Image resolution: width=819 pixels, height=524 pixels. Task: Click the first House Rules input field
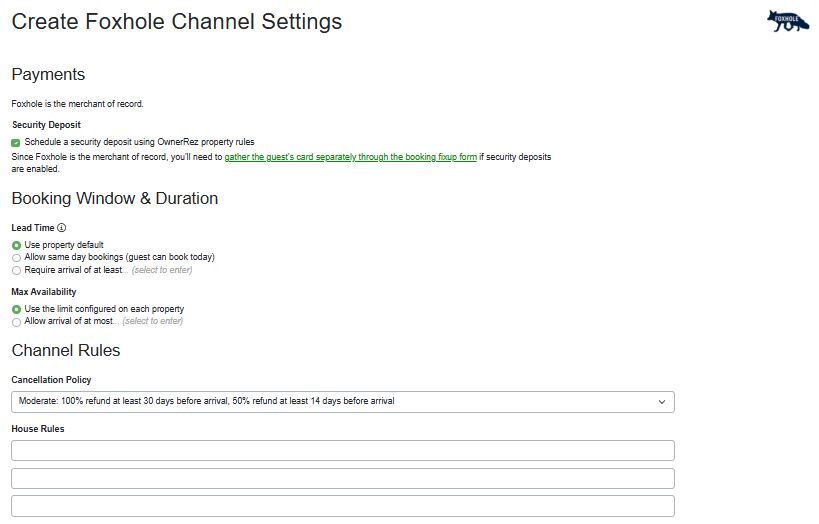(343, 450)
